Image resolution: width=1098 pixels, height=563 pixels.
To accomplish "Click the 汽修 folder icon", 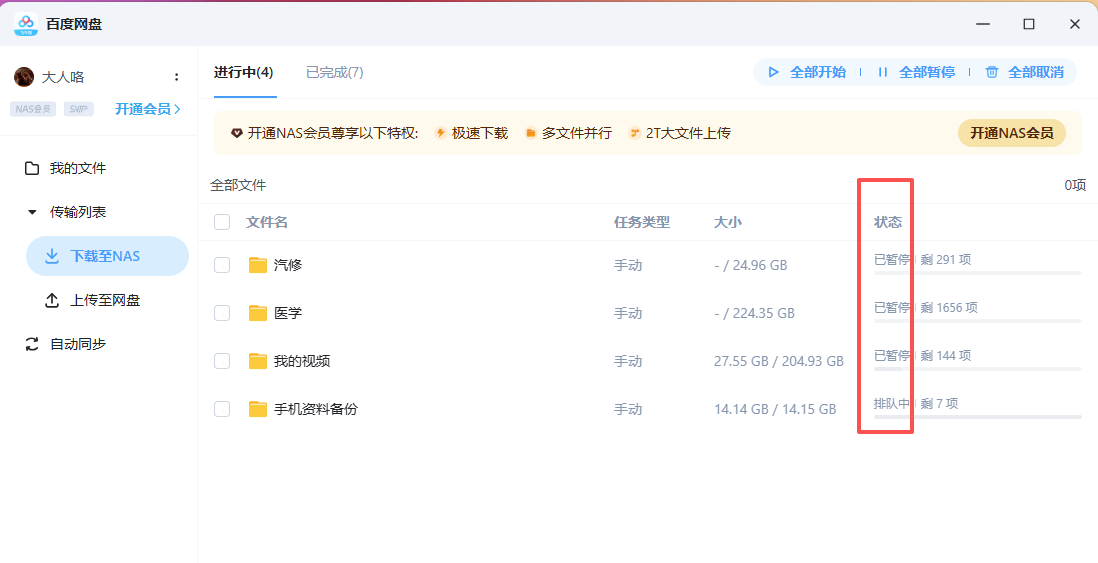I will click(x=258, y=265).
